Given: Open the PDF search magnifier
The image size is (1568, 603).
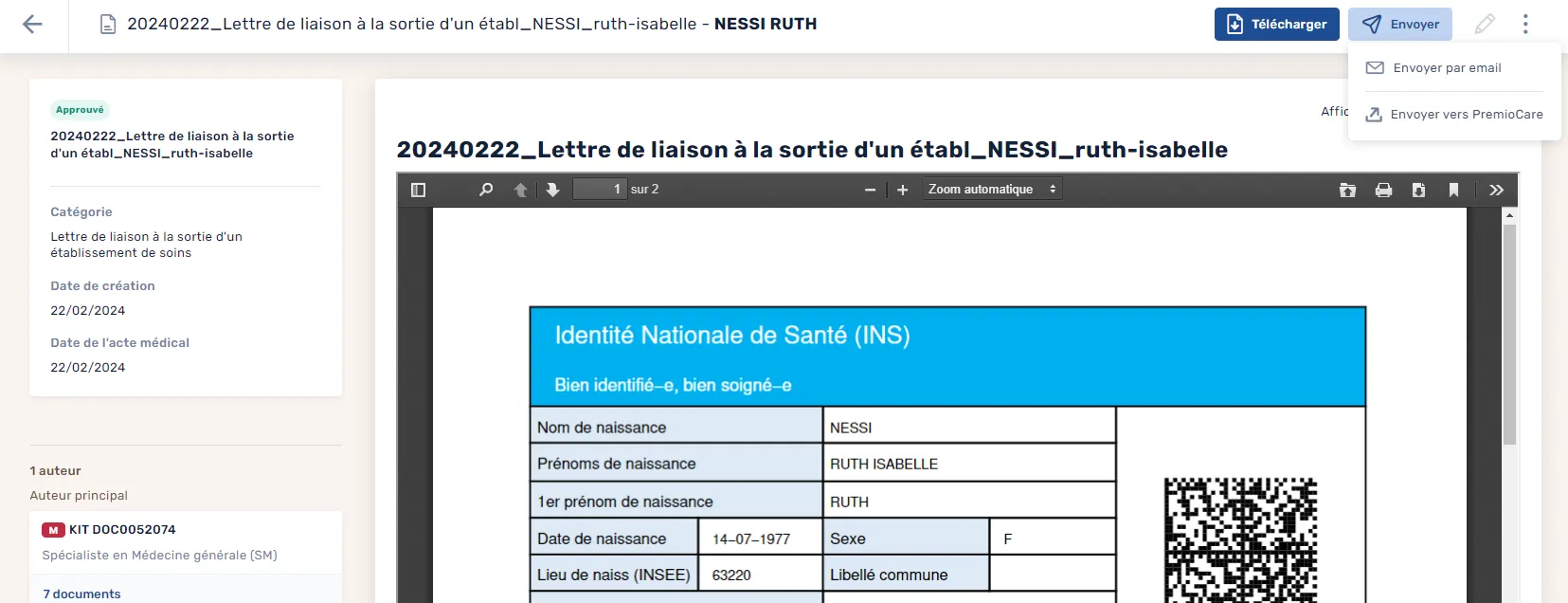Looking at the screenshot, I should click(486, 190).
